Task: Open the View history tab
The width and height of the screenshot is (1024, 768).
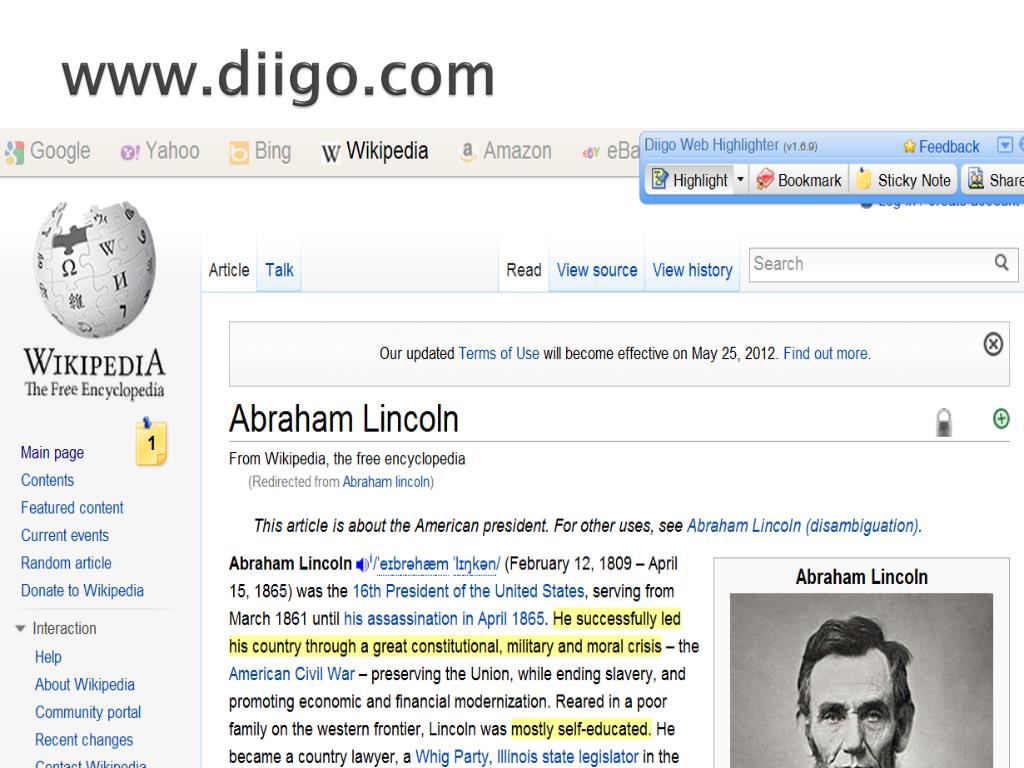Action: [692, 270]
